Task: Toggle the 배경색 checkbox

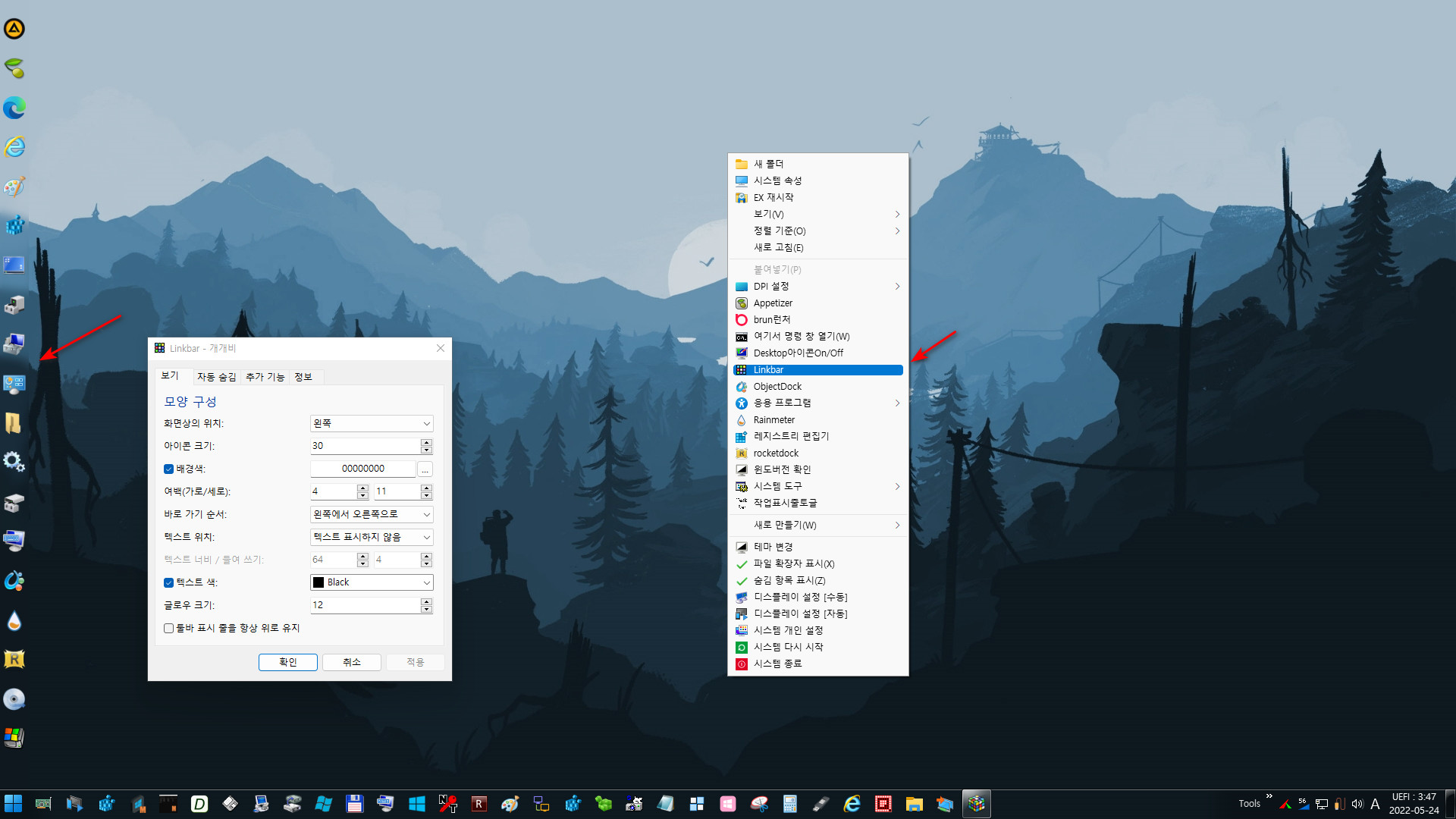Action: click(x=168, y=469)
